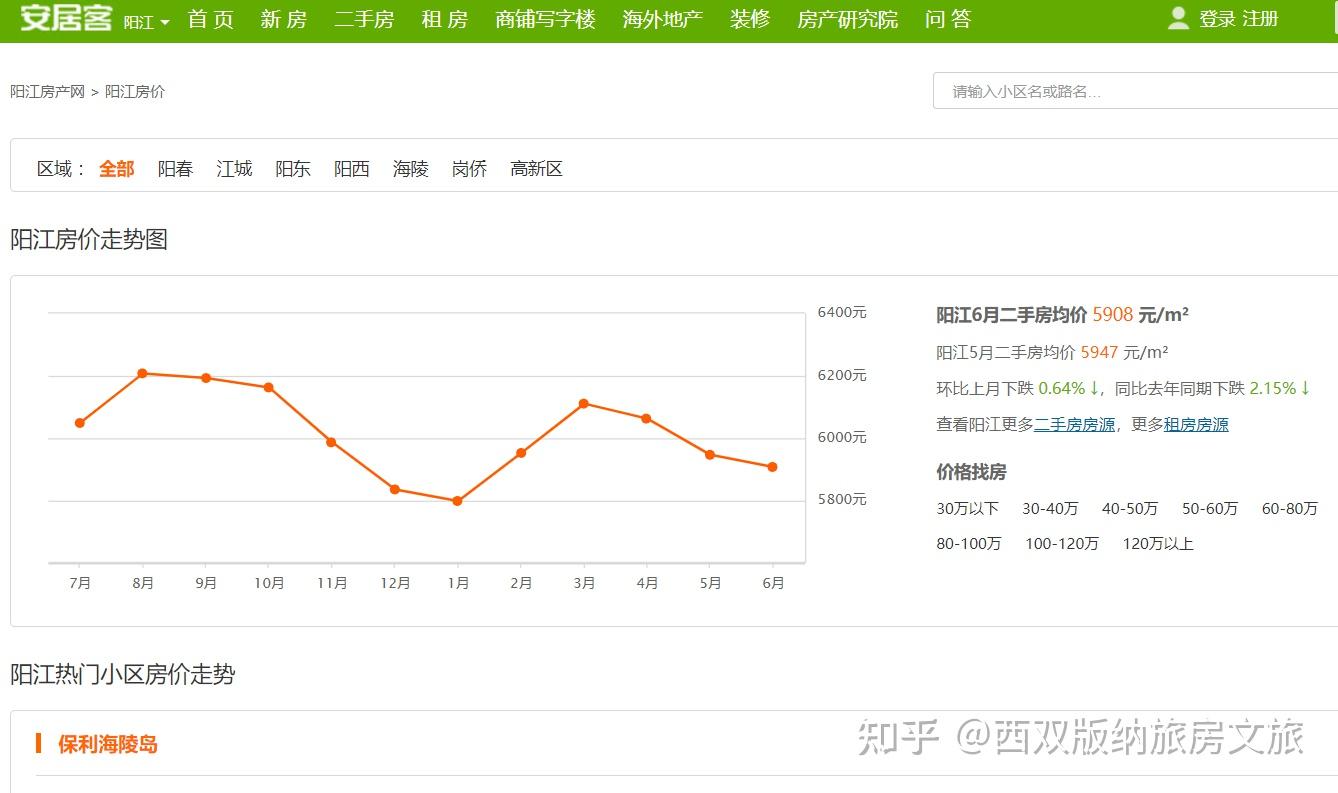Select 江城 region filter
The image size is (1338, 793).
pyautogui.click(x=234, y=169)
